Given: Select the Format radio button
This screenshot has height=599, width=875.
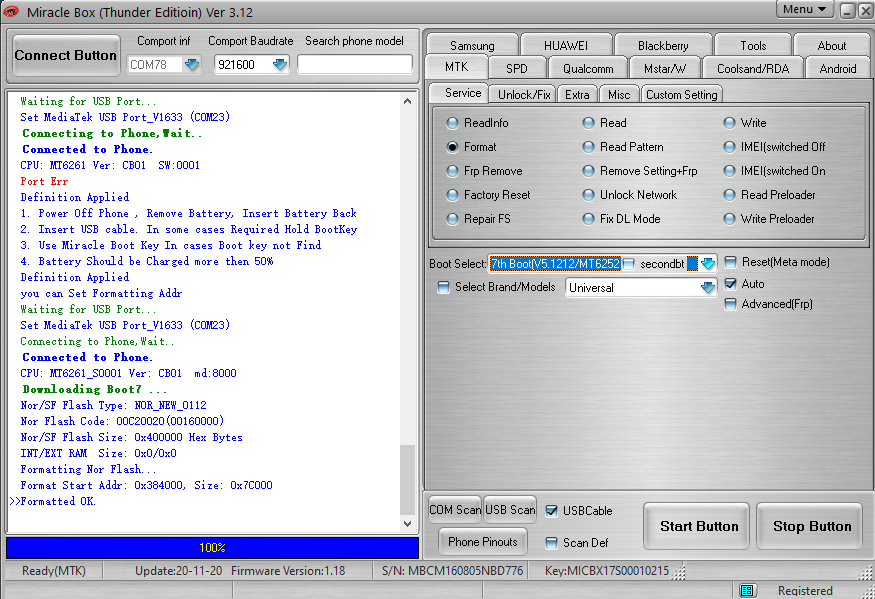Looking at the screenshot, I should 452,147.
